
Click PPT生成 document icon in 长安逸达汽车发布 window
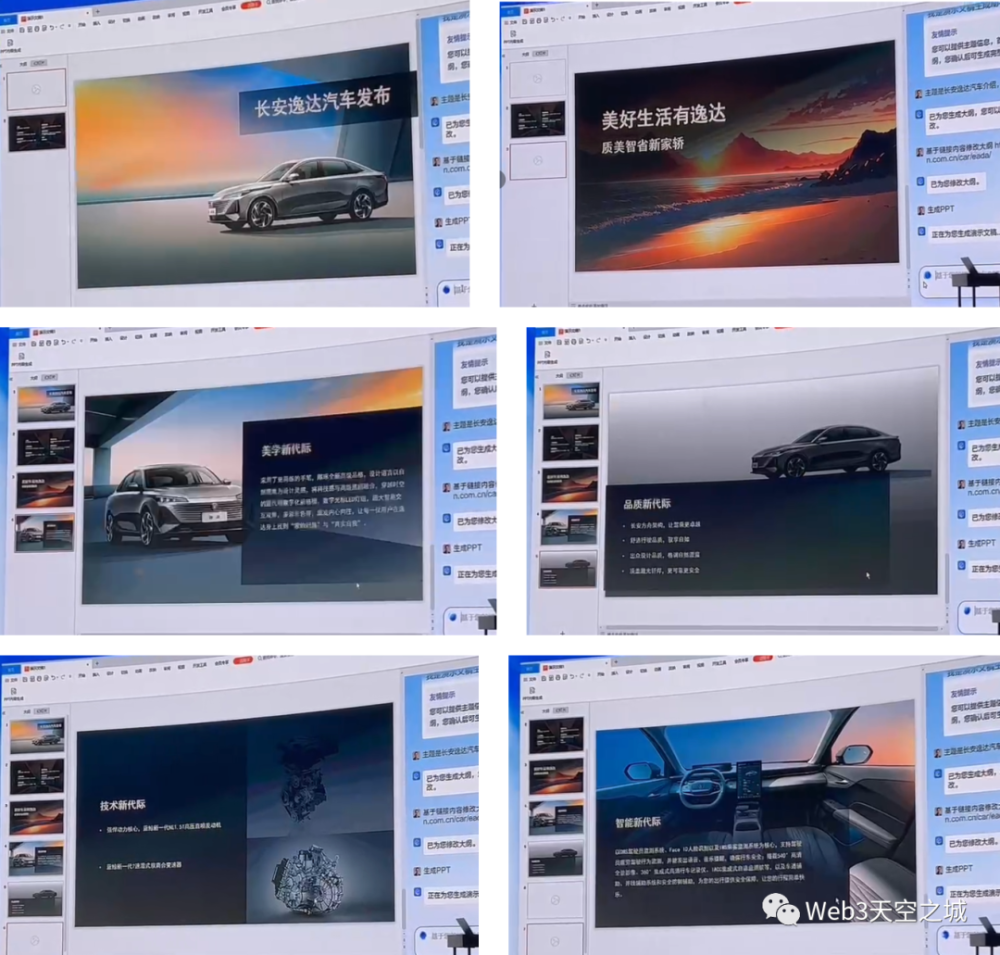coord(10,43)
